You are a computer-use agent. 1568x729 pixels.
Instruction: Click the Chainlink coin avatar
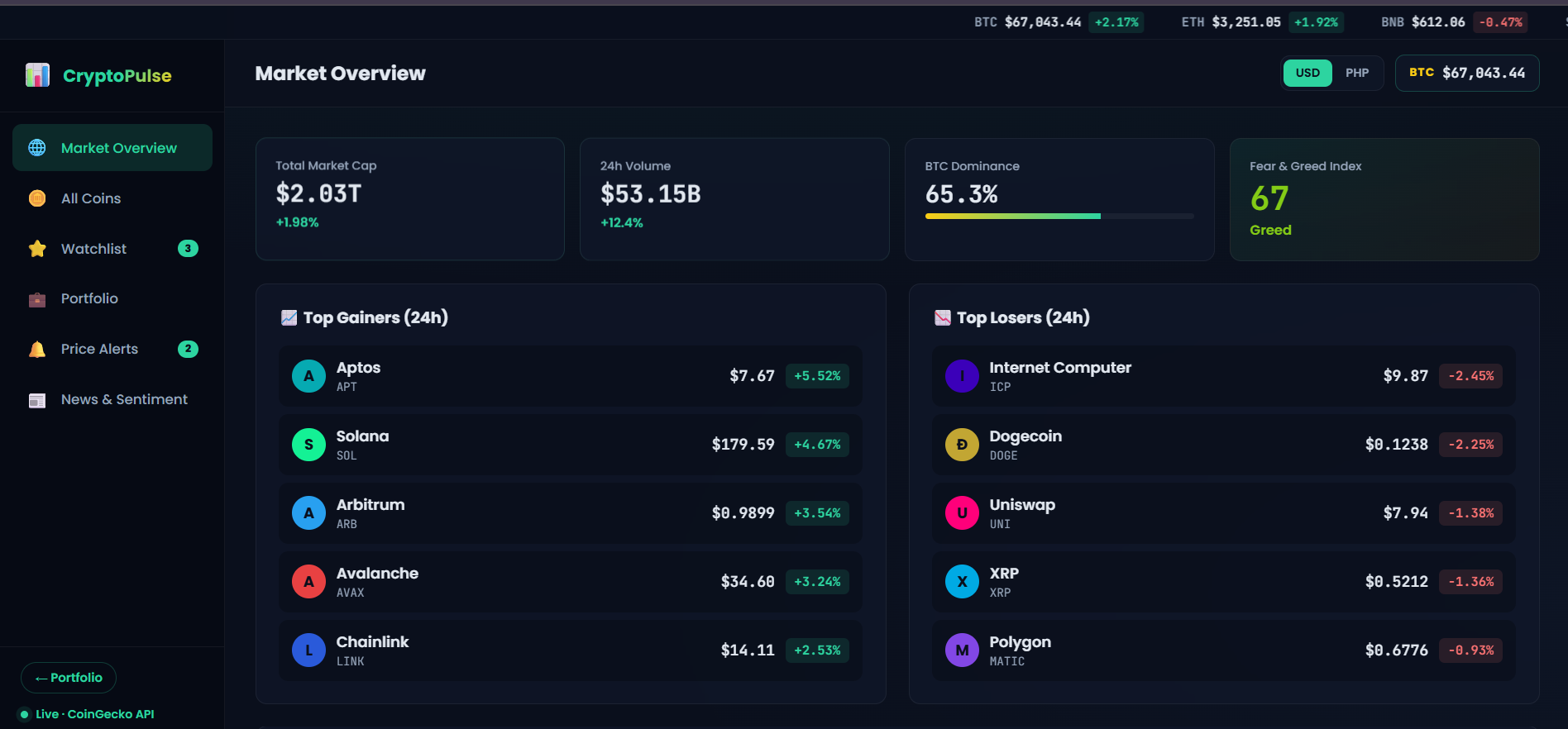point(308,650)
